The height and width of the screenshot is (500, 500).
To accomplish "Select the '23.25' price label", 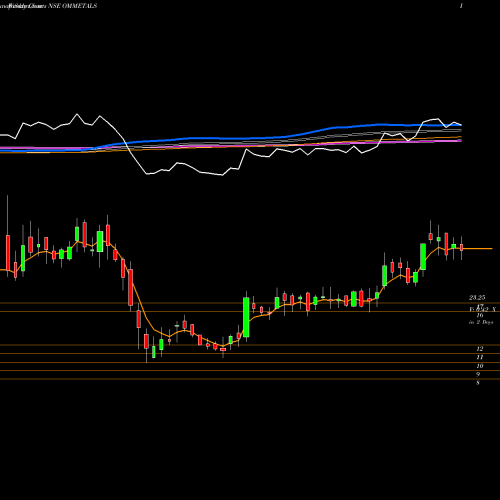I will (477, 297).
